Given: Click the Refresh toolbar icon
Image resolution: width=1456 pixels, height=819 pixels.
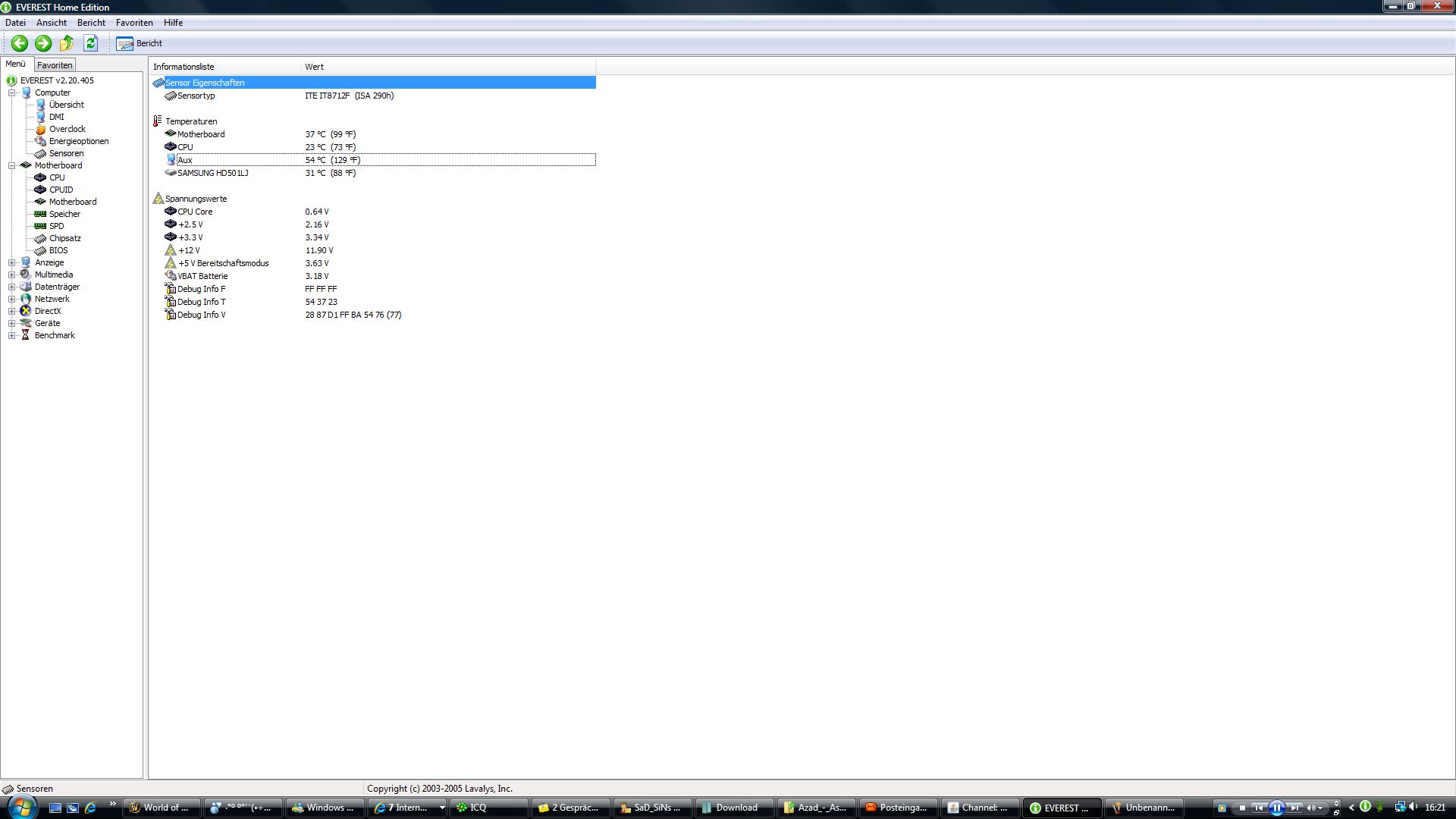Looking at the screenshot, I should click(90, 43).
